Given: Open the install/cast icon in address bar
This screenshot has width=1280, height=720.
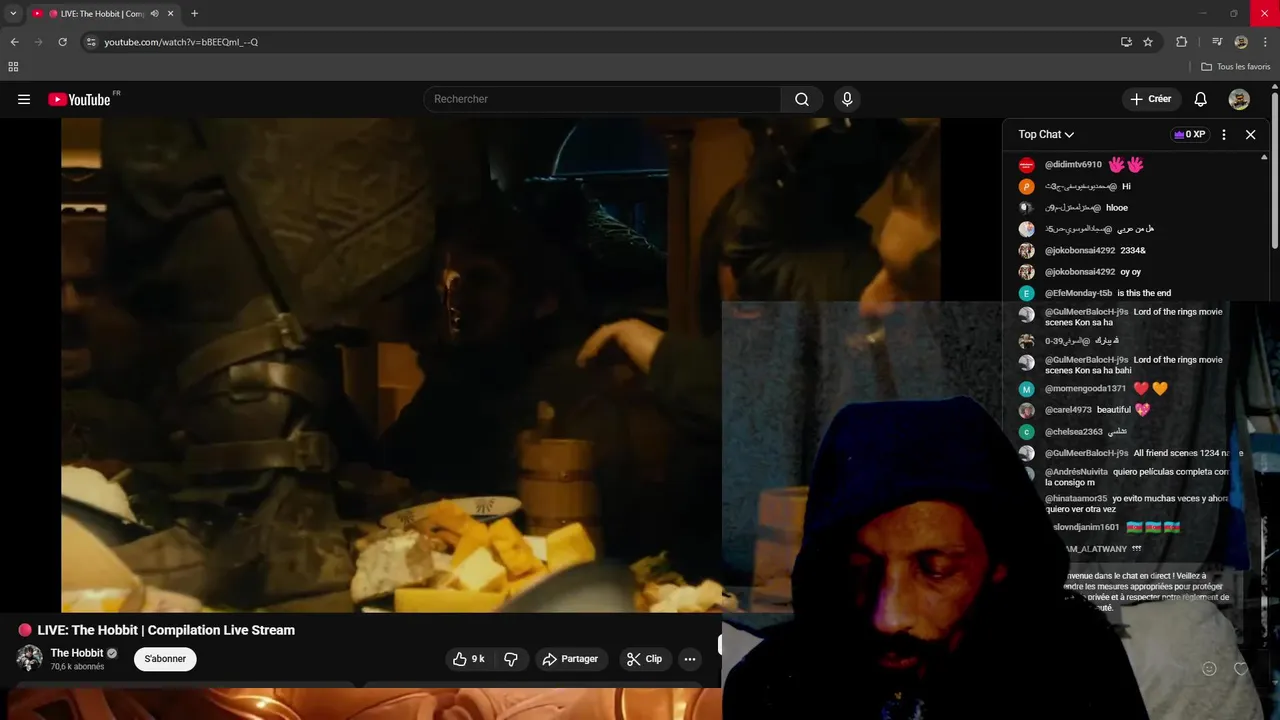Looking at the screenshot, I should (x=1126, y=42).
